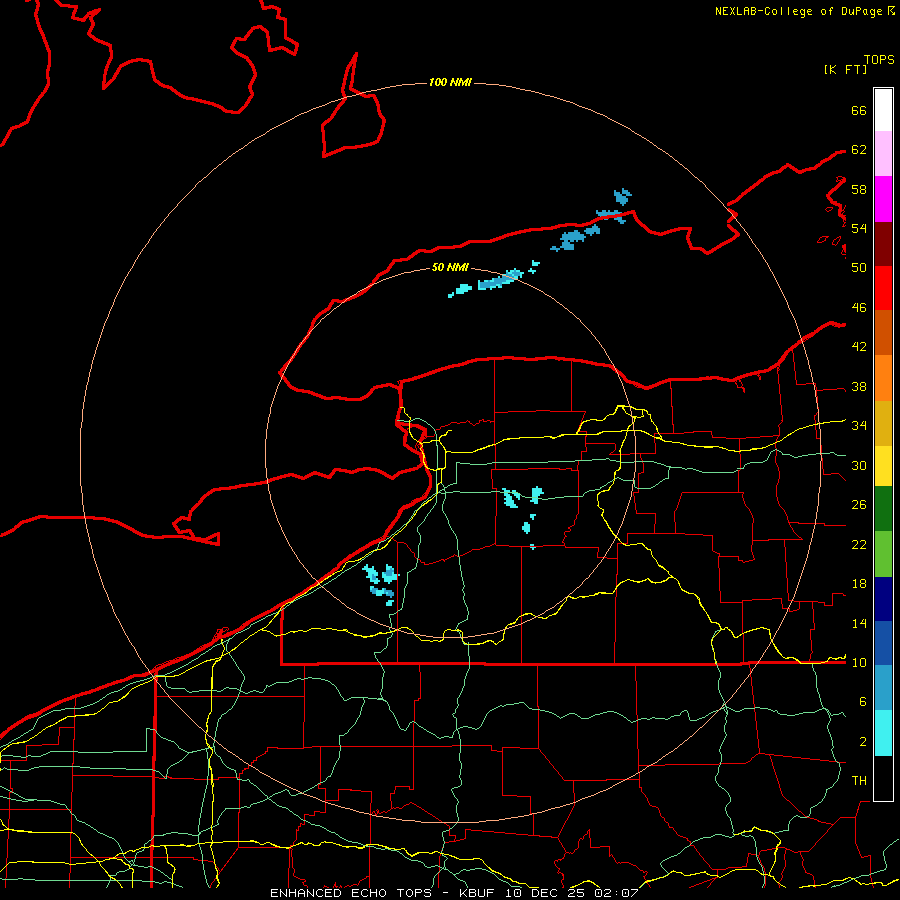Click the legend value '66'
This screenshot has width=900, height=900.
click(859, 110)
